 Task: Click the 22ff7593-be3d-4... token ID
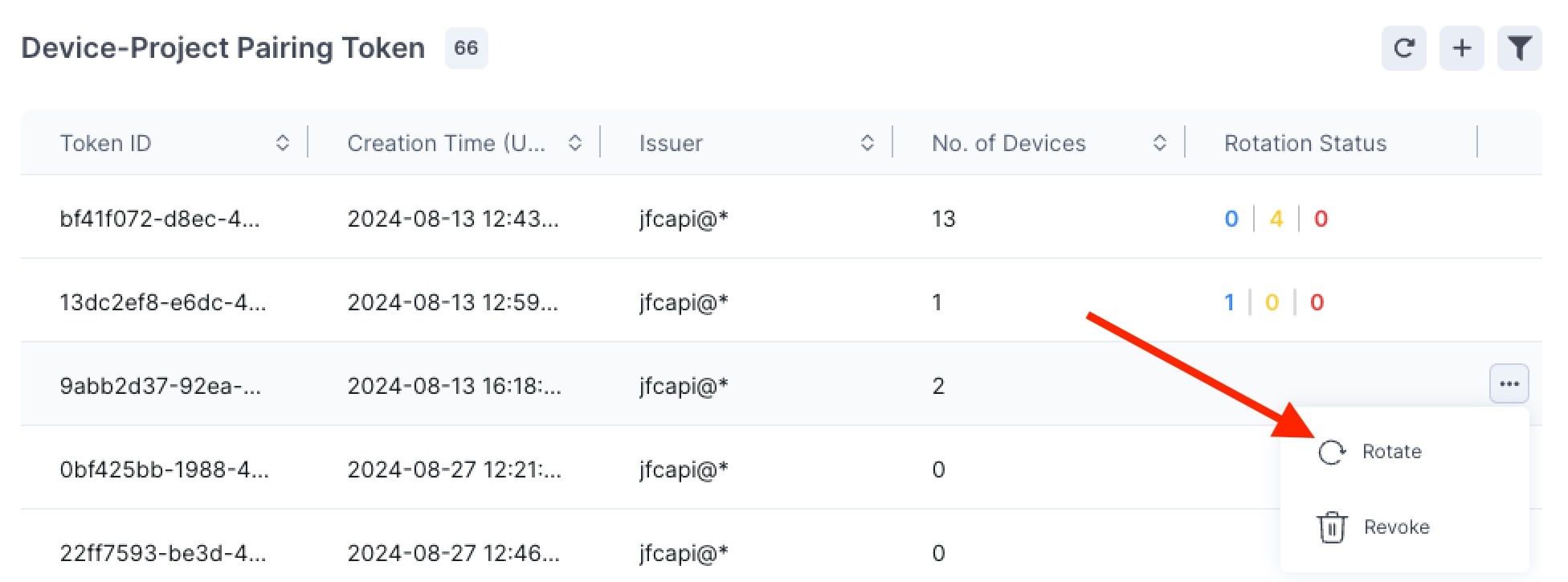[162, 553]
